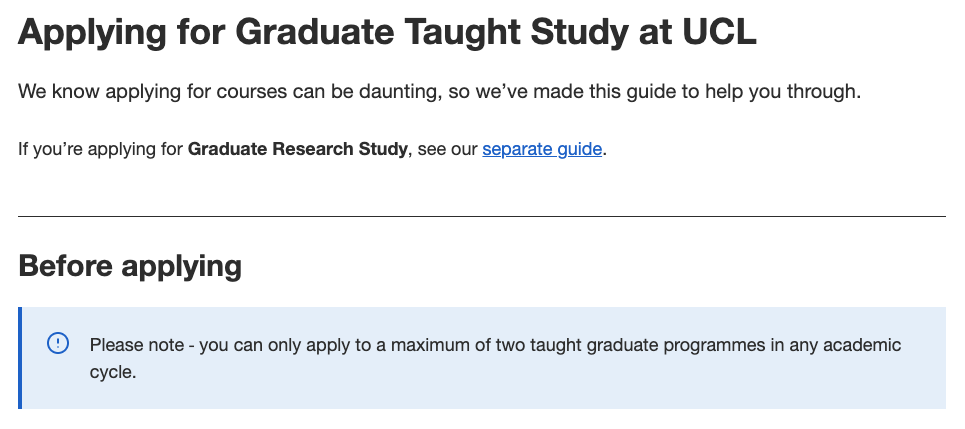This screenshot has height=429, width=965.
Task: Click the words academic in the notice box
Action: (862, 345)
